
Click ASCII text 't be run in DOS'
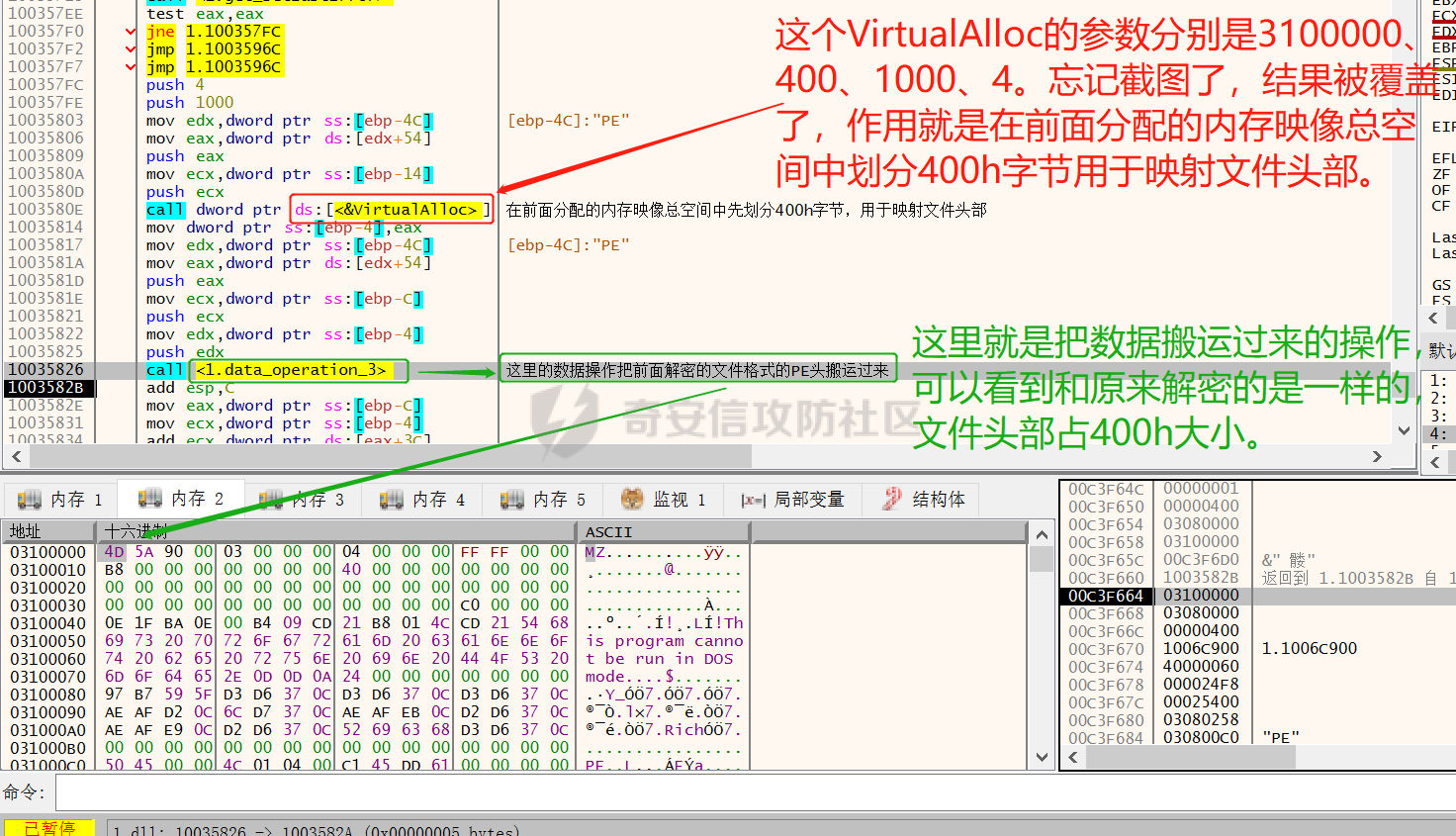tap(659, 659)
